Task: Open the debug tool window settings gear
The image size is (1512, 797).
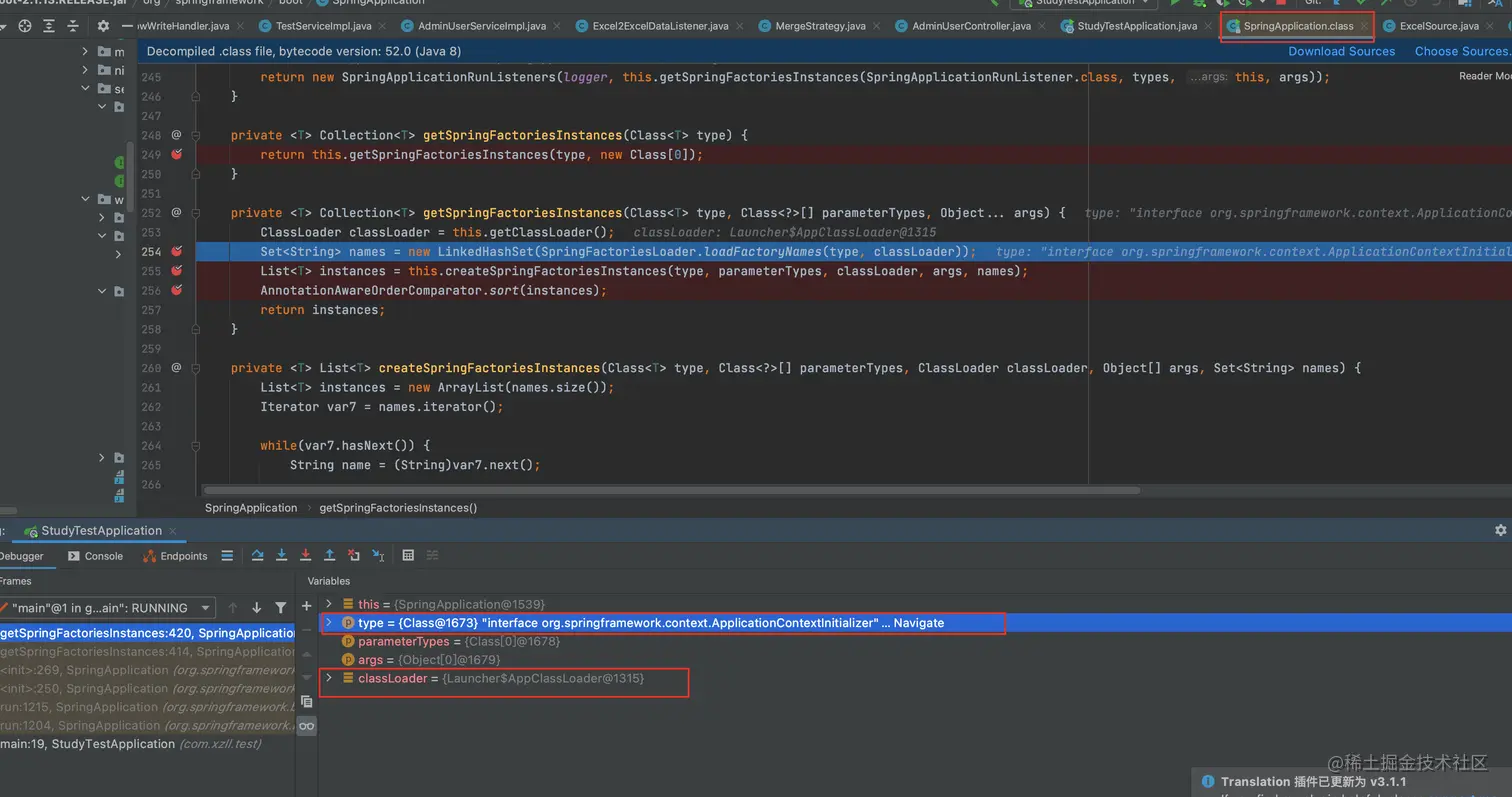Action: pos(1500,531)
